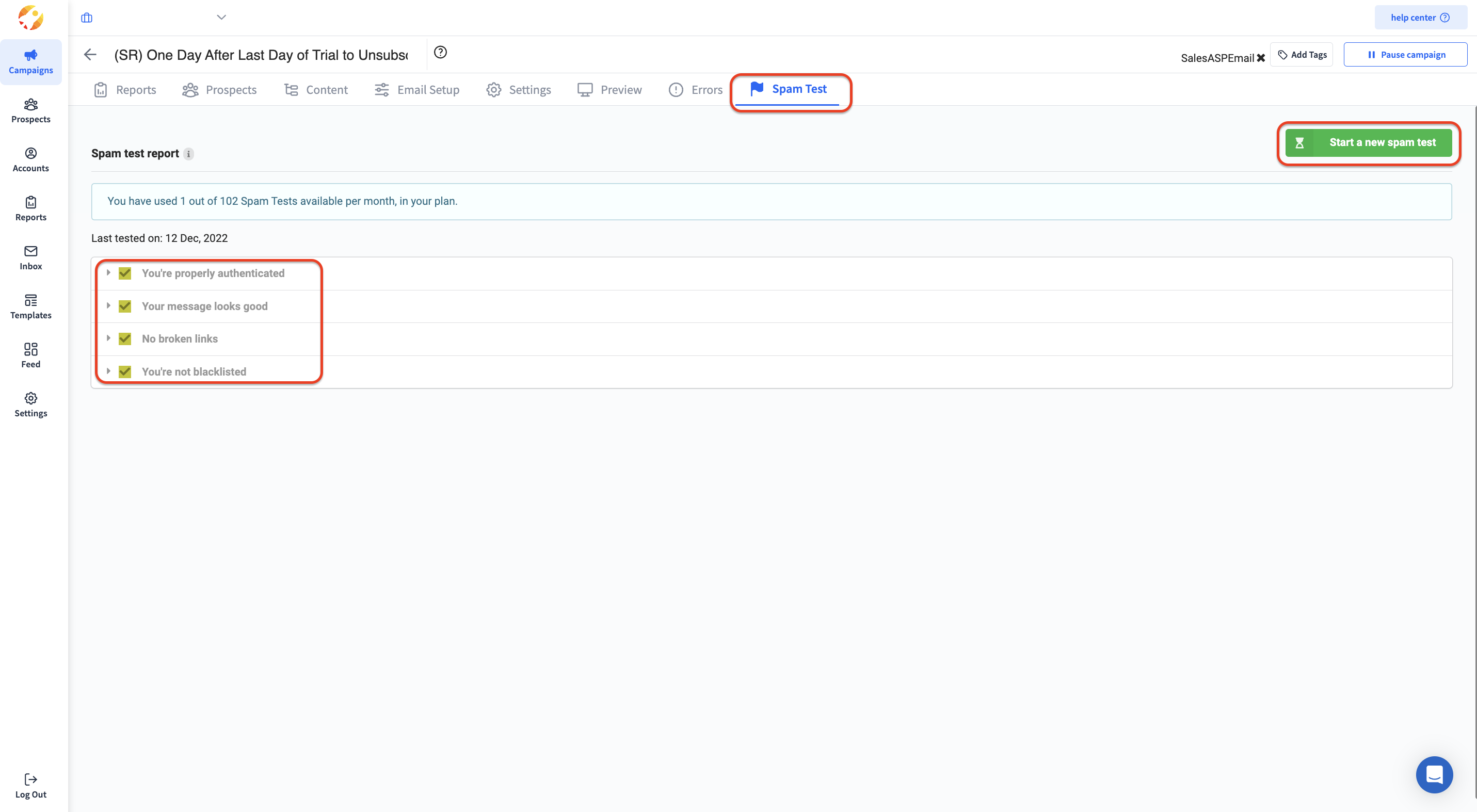Toggle the message looks good checkbox
This screenshot has width=1477, height=812.
(x=125, y=306)
